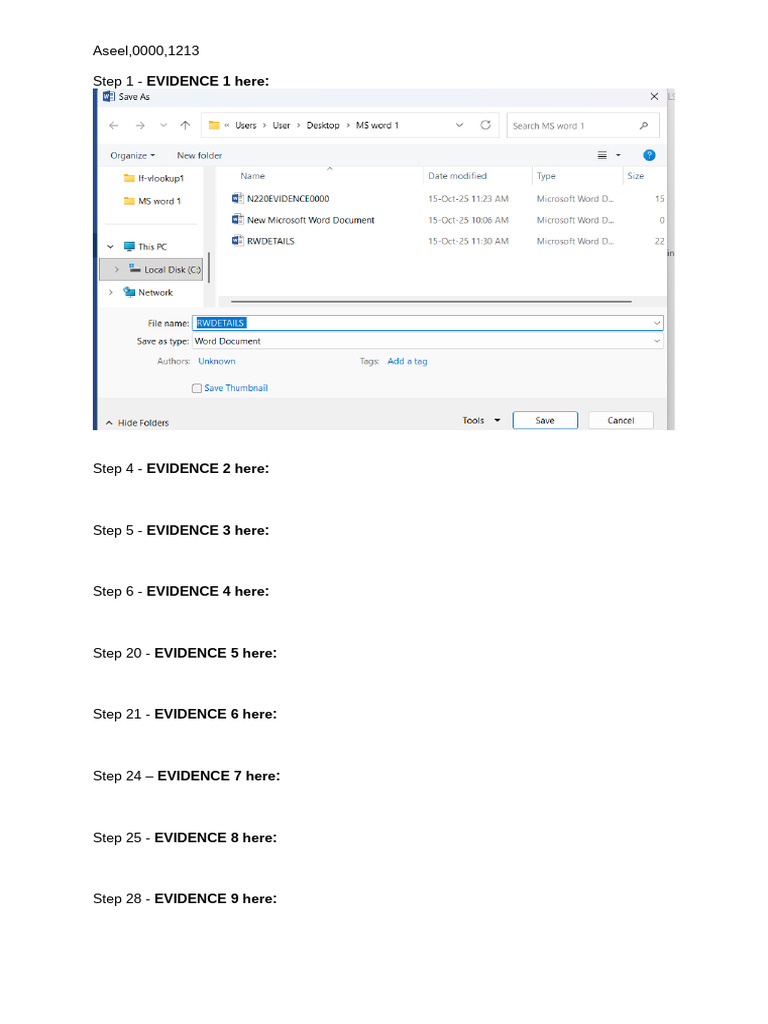Select MS word 1 folder in sidebar
Screen dimensions: 768x1024
coord(153,201)
